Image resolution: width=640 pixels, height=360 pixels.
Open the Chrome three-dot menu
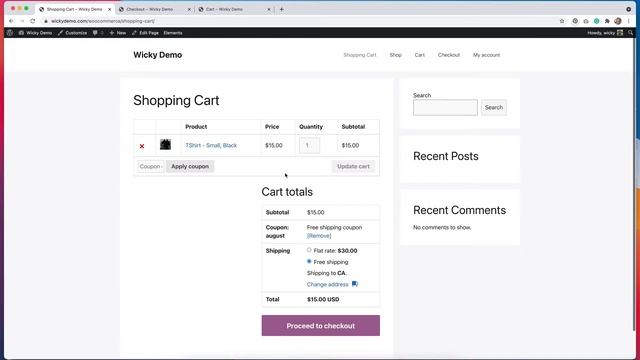(629, 21)
